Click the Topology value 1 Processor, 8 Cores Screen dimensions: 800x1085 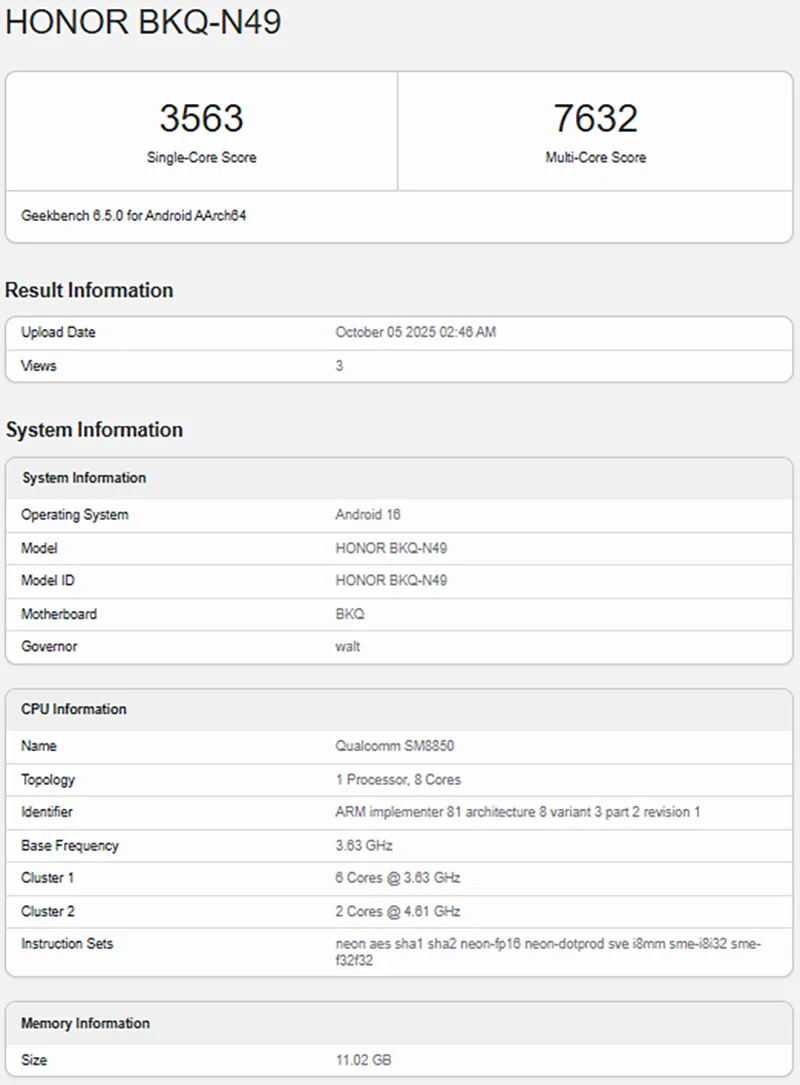tap(398, 780)
